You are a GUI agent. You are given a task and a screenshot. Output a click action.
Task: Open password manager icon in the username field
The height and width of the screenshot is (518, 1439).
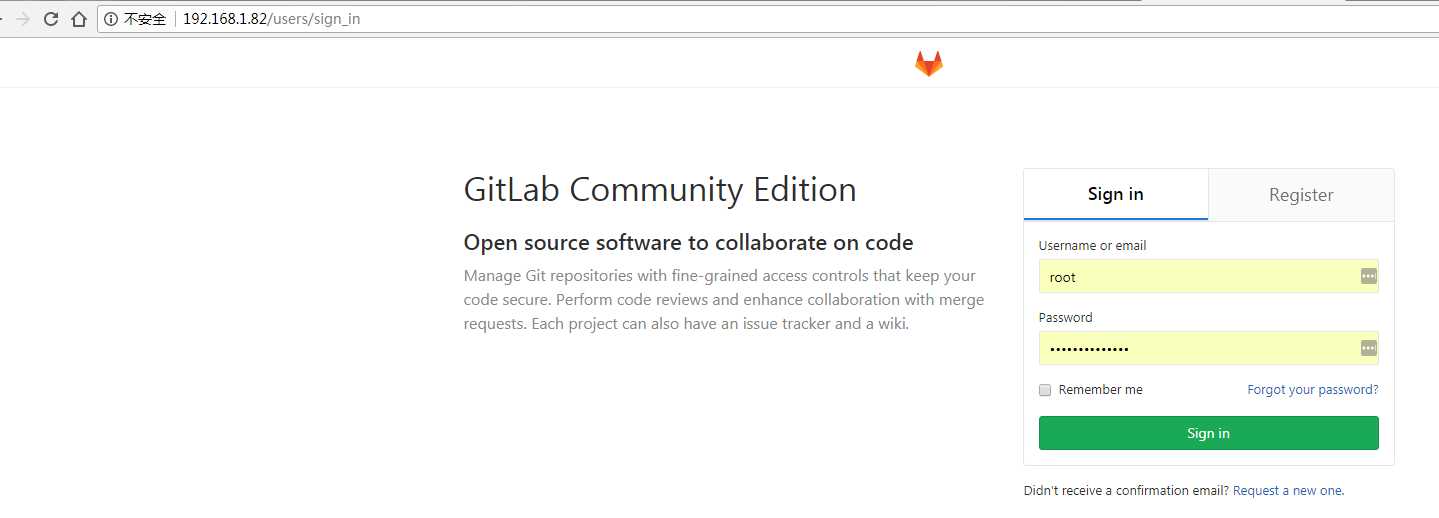click(x=1369, y=276)
